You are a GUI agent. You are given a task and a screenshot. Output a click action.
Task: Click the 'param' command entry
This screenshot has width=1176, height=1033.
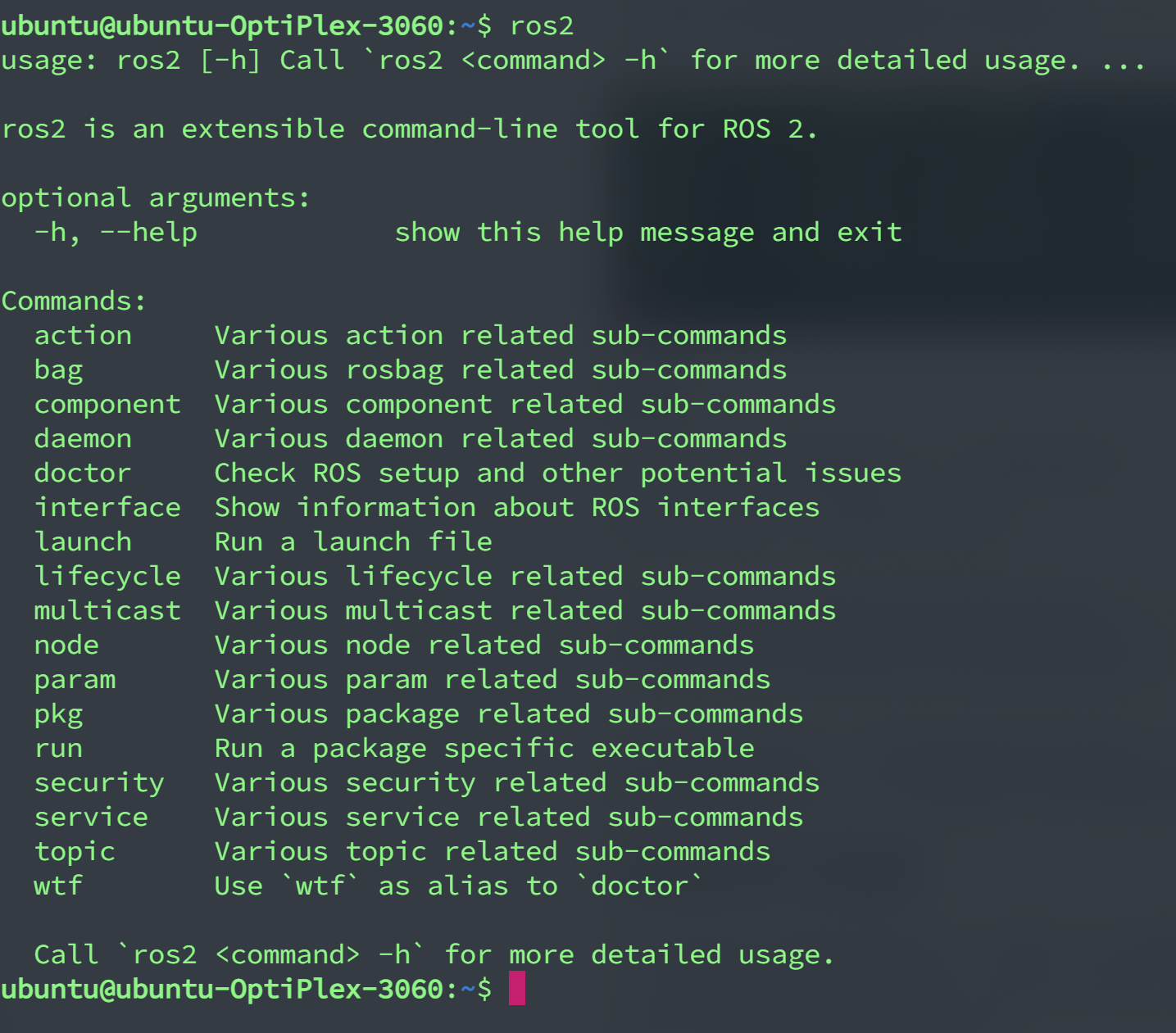click(75, 680)
